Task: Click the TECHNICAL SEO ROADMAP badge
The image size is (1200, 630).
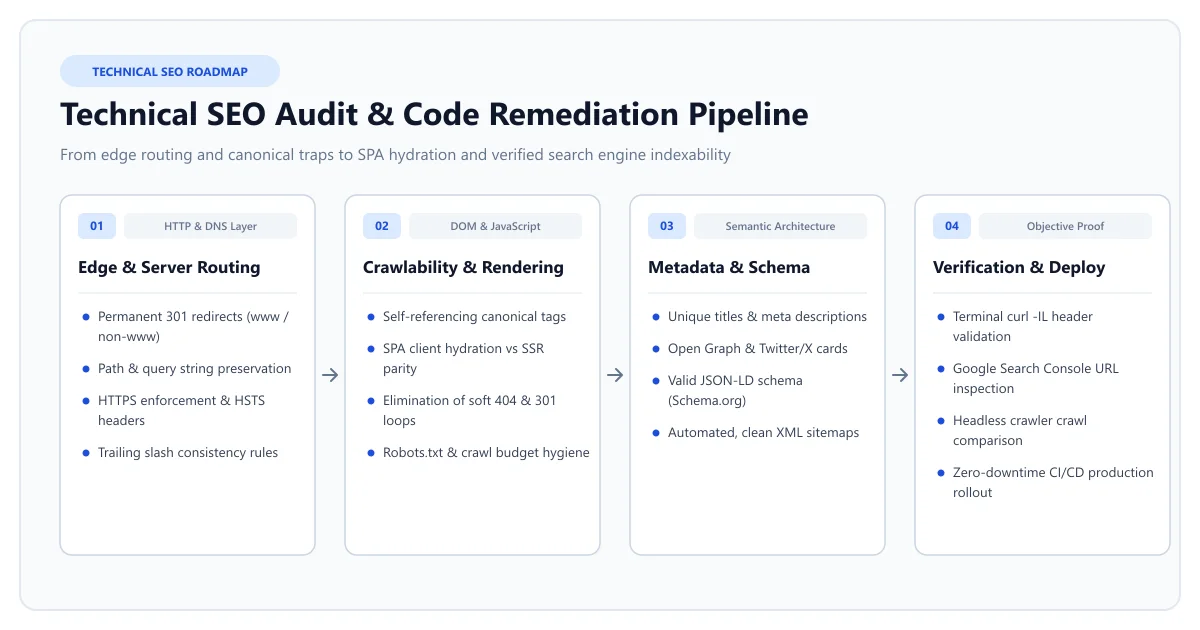Action: point(170,71)
